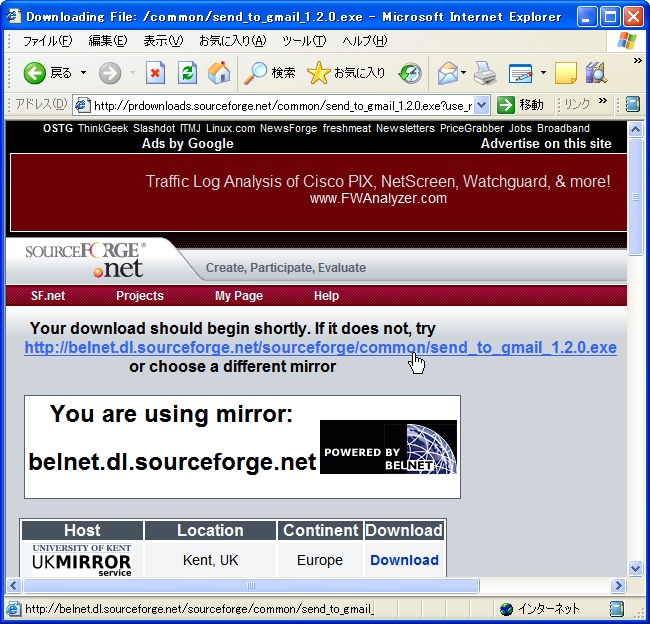
Task: Click the yellow note Discuss icon
Action: click(x=565, y=73)
